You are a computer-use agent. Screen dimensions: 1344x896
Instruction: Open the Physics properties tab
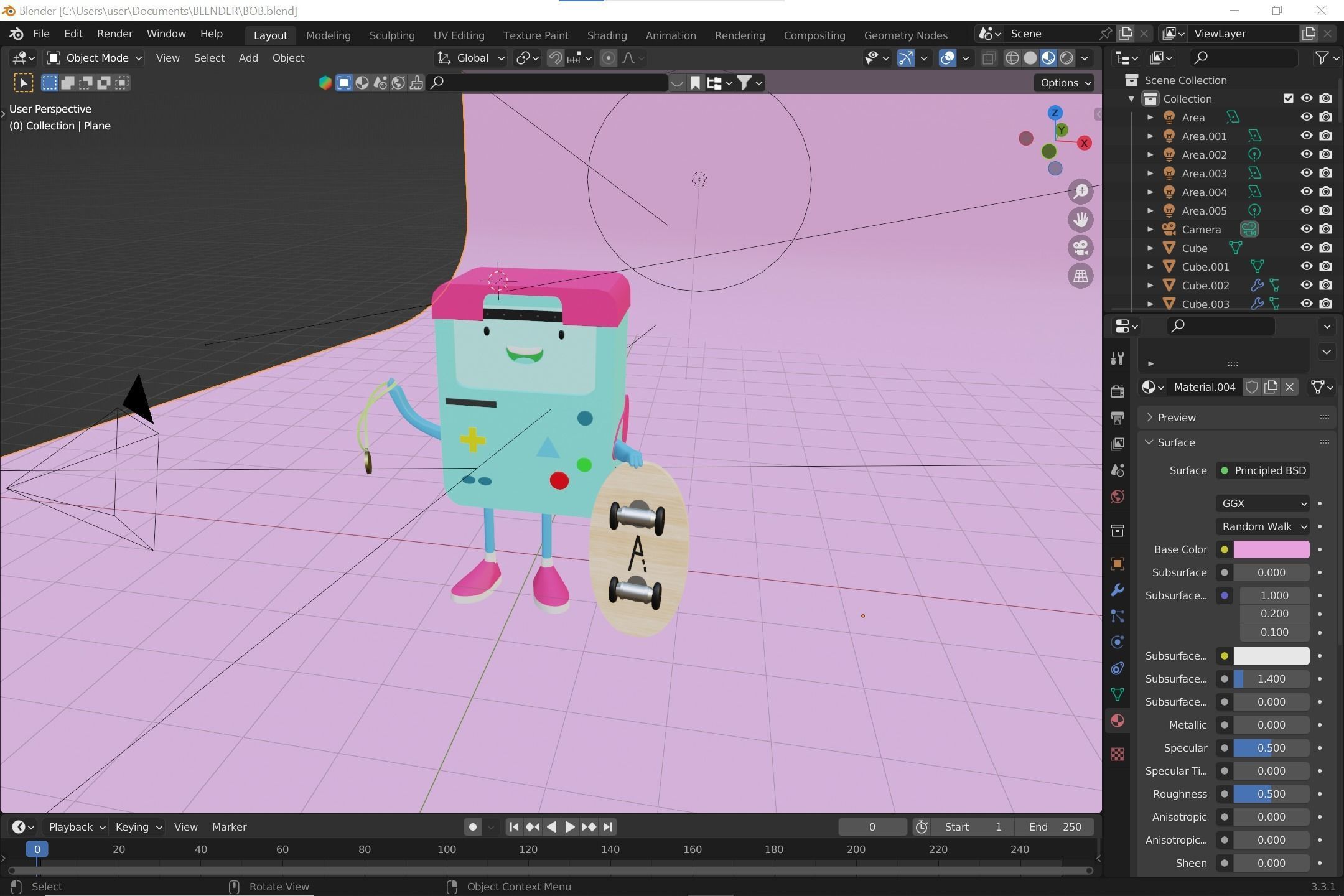tap(1118, 642)
